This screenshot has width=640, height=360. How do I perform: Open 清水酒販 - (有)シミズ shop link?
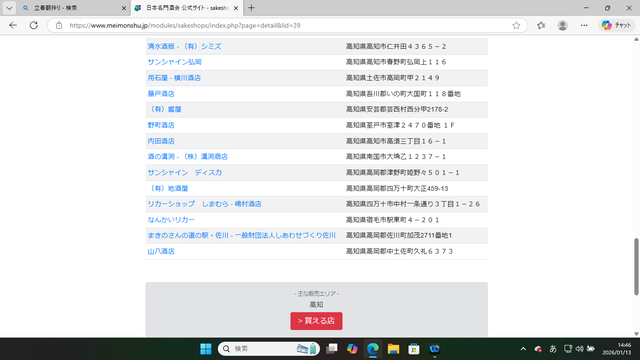[184, 47]
